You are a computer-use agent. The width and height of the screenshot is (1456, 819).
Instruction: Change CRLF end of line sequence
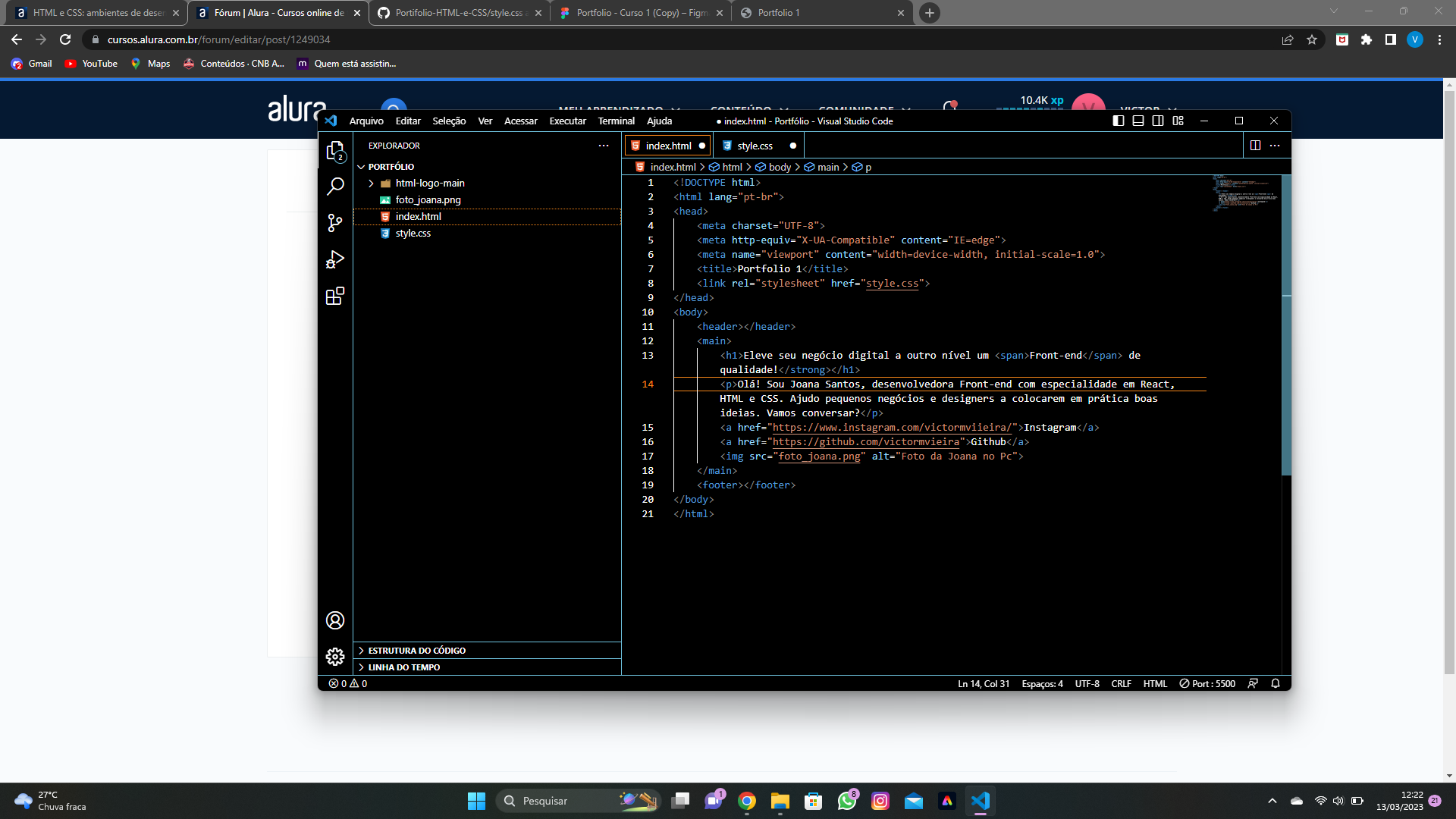click(x=1121, y=684)
